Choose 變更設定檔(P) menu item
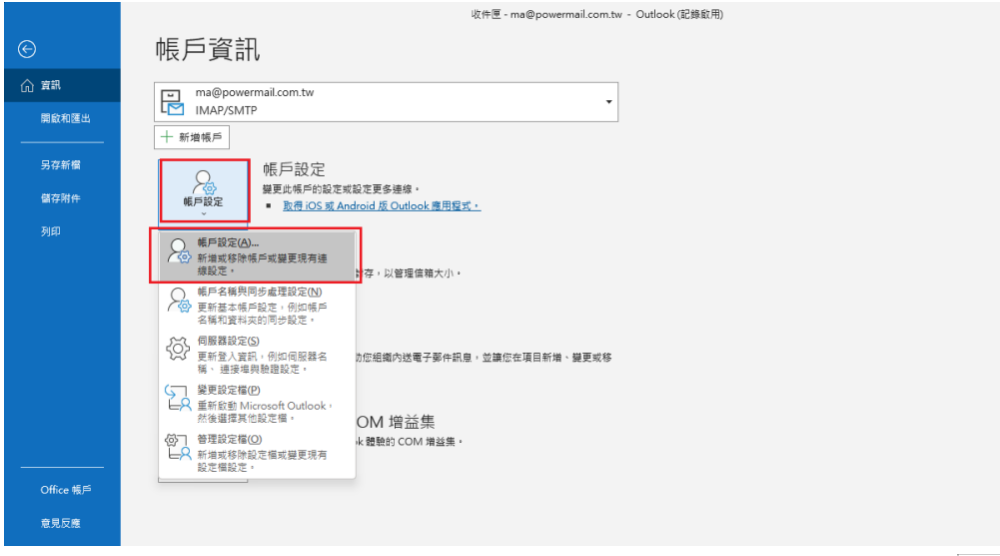The image size is (1000, 556). coord(257,403)
